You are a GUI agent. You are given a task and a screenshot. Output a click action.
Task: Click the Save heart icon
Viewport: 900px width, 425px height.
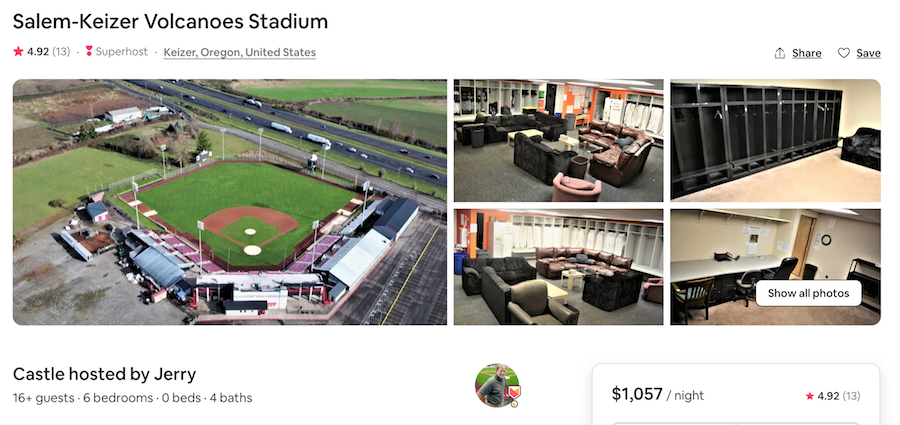843,53
